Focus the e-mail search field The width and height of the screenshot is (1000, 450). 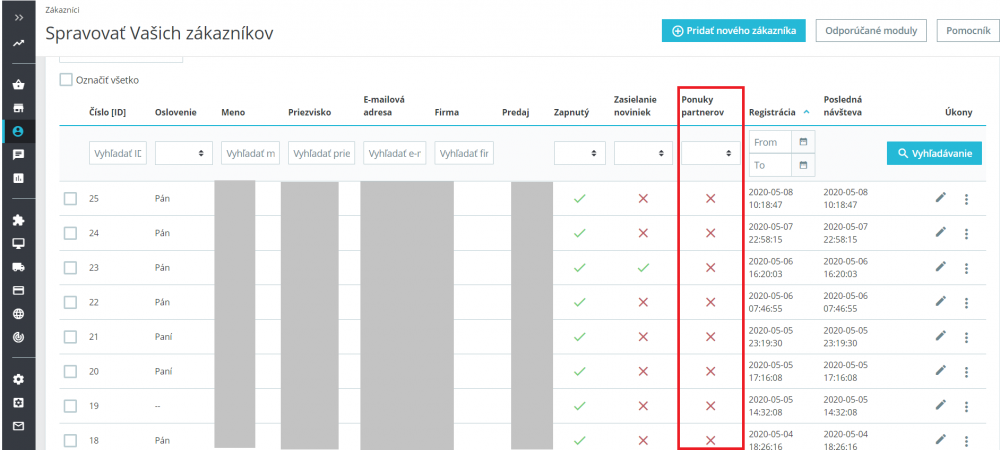tap(395, 153)
